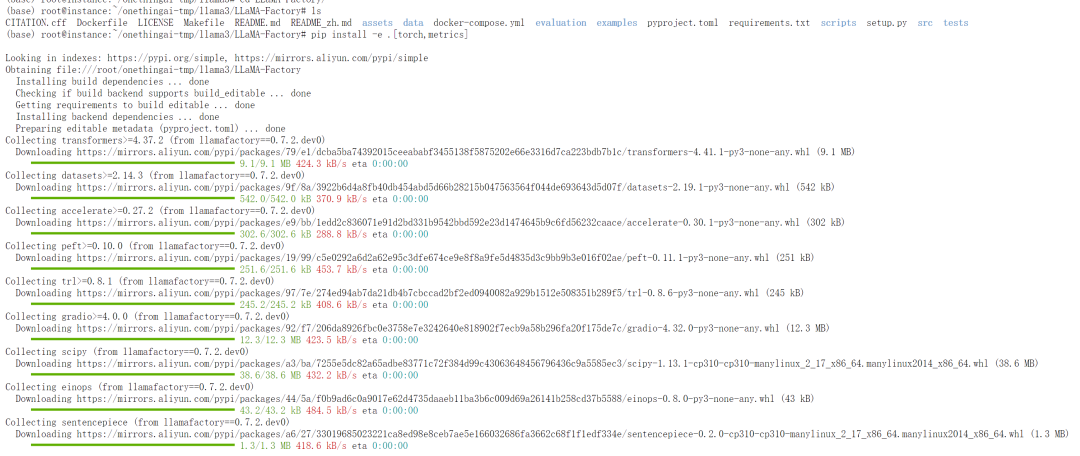This screenshot has height=456, width=1080.
Task: Click requirements.txt in the listing
Action: pyautogui.click(x=769, y=23)
